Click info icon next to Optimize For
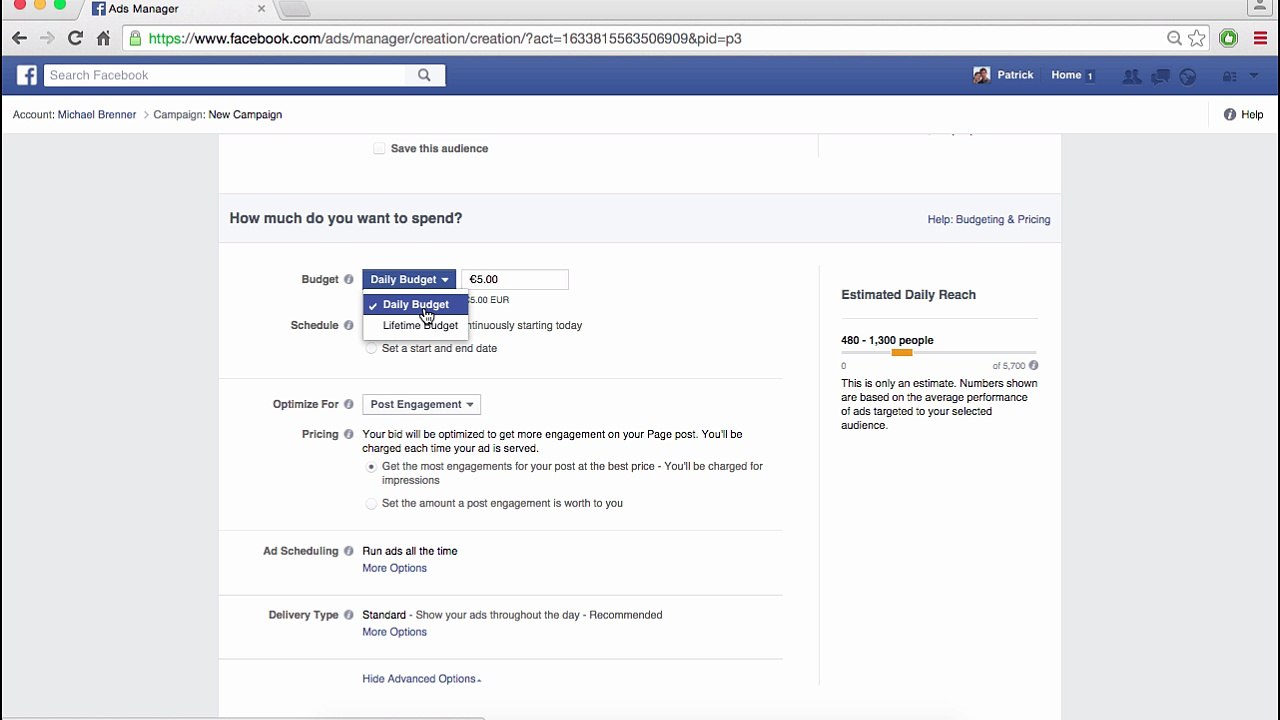 [349, 404]
